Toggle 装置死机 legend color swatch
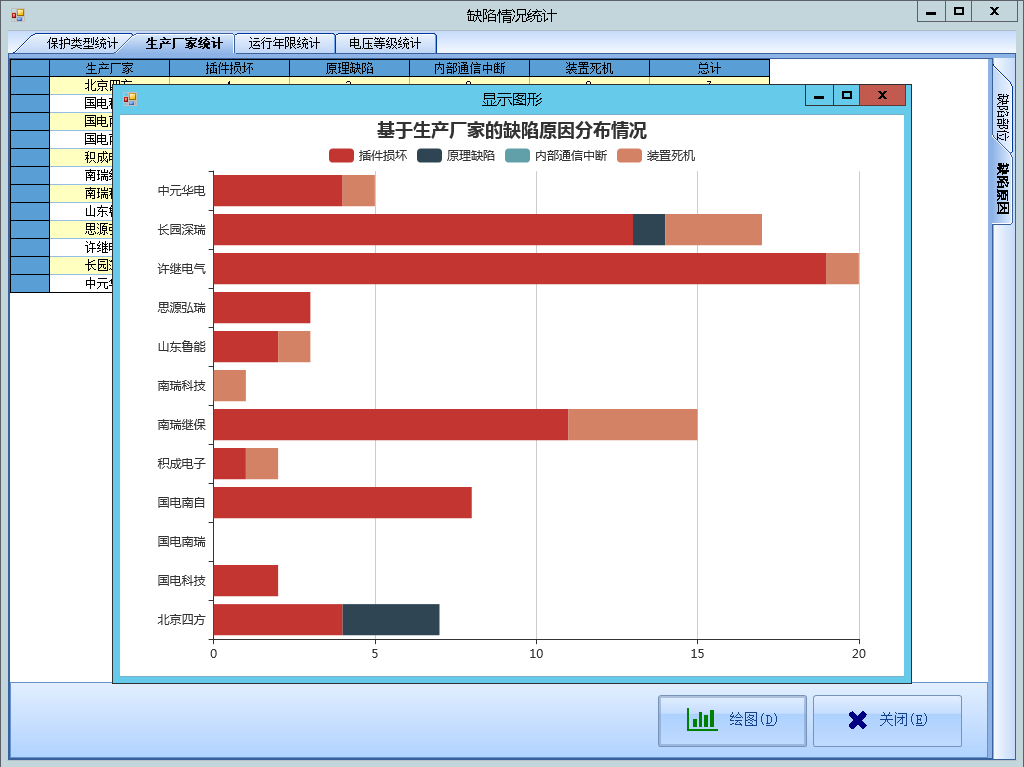The image size is (1024, 767). [629, 155]
